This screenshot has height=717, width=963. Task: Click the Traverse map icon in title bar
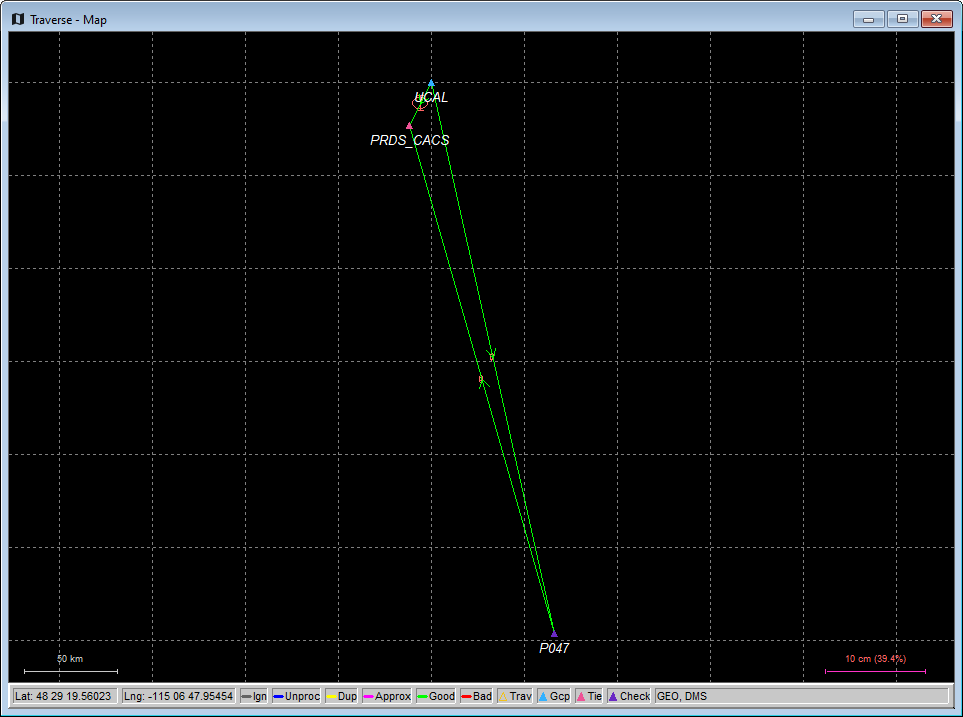tap(18, 19)
